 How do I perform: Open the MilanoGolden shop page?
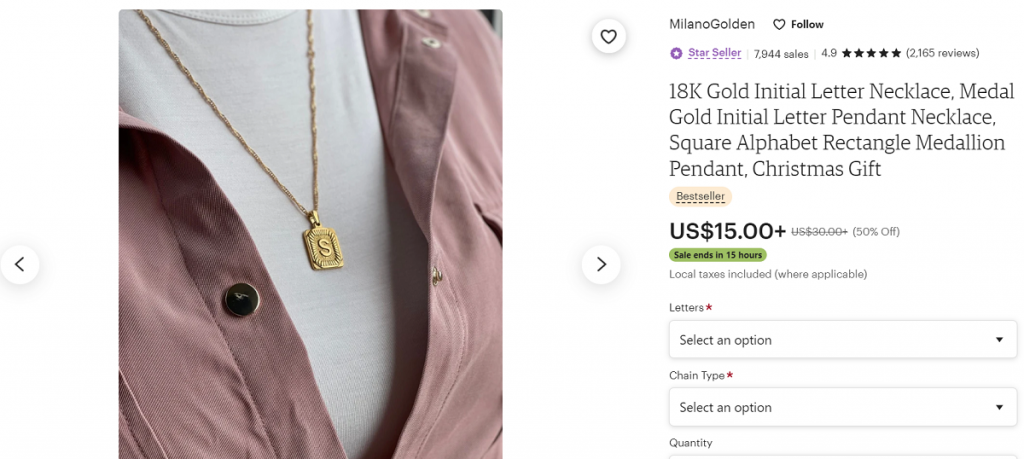[x=711, y=24]
